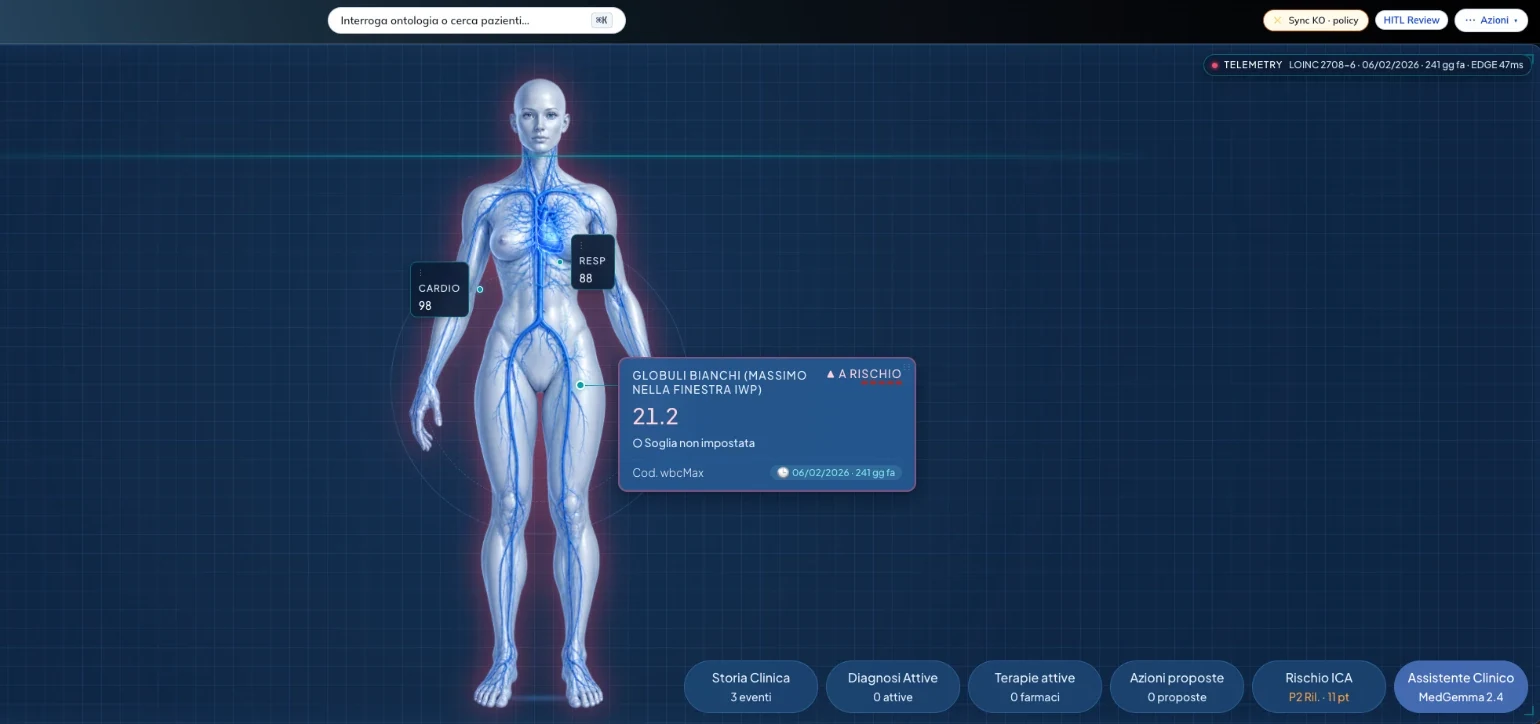Screen dimensions: 1540x724
Task: Click the drag handle on RESP card
Action: point(581,245)
